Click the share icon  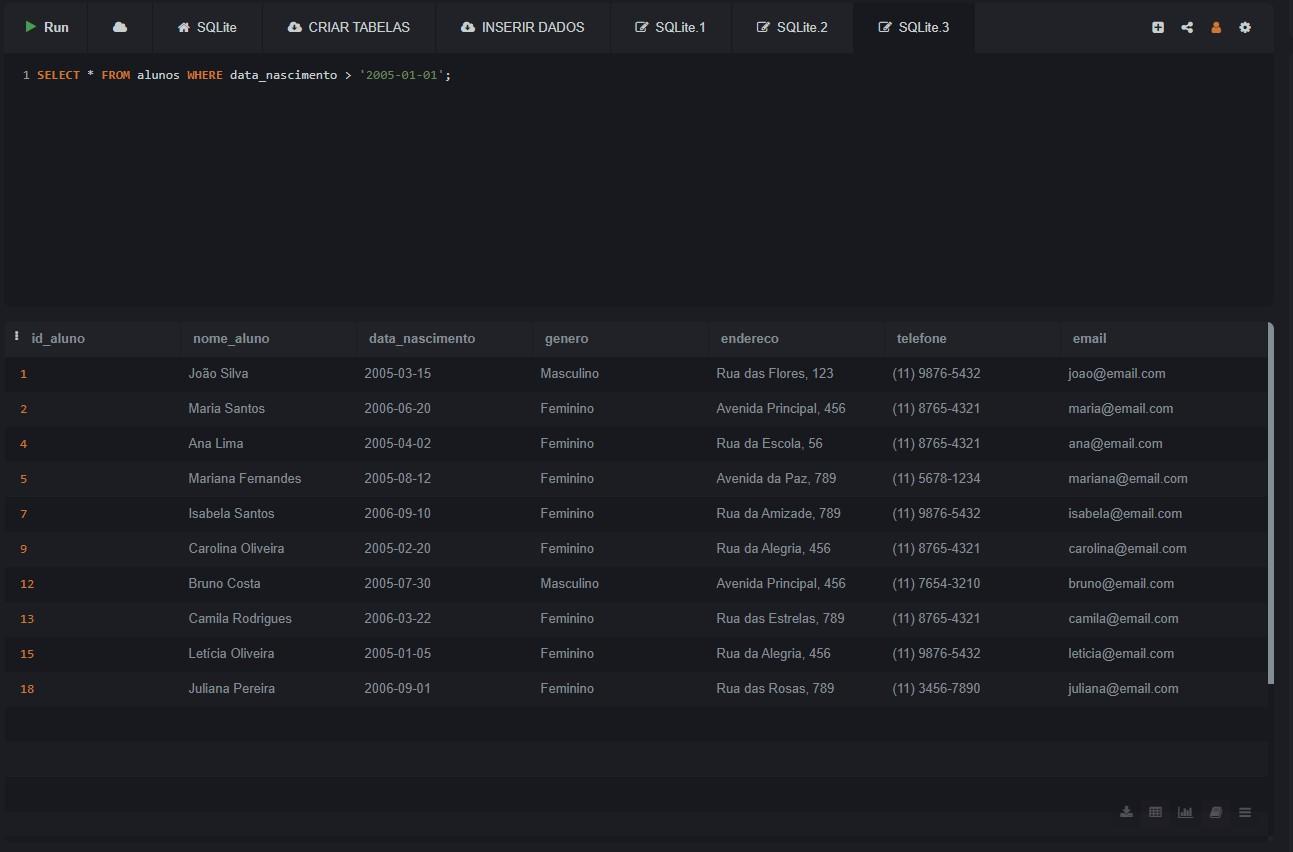pyautogui.click(x=1187, y=27)
